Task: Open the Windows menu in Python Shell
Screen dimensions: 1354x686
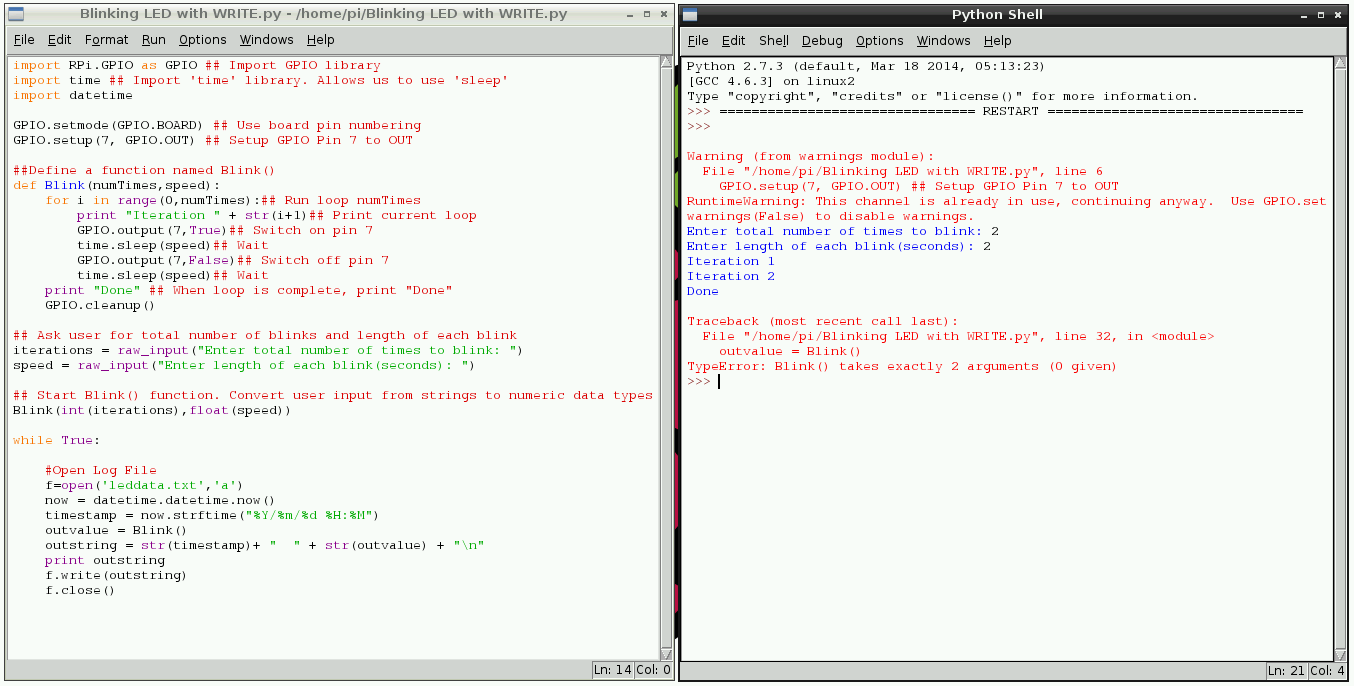Action: (944, 40)
